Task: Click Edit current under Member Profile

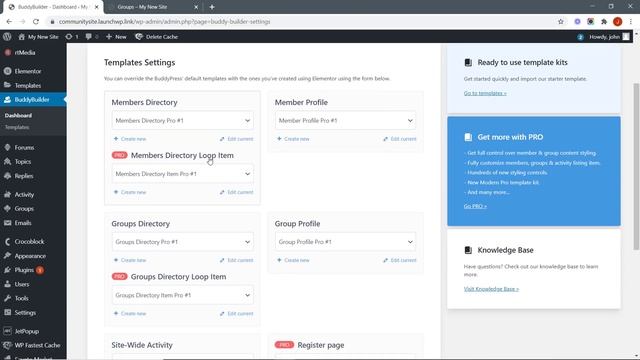Action: click(x=400, y=139)
